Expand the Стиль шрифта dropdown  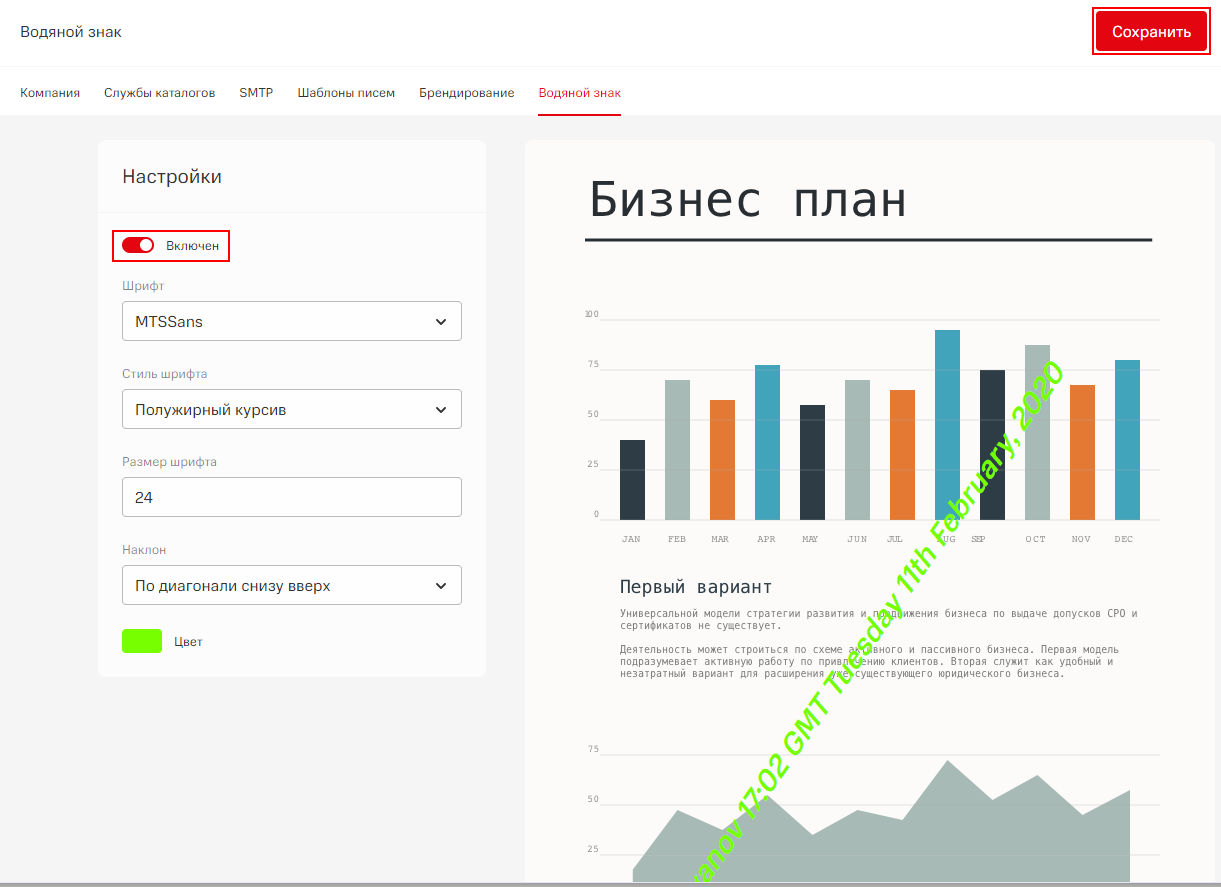point(291,410)
